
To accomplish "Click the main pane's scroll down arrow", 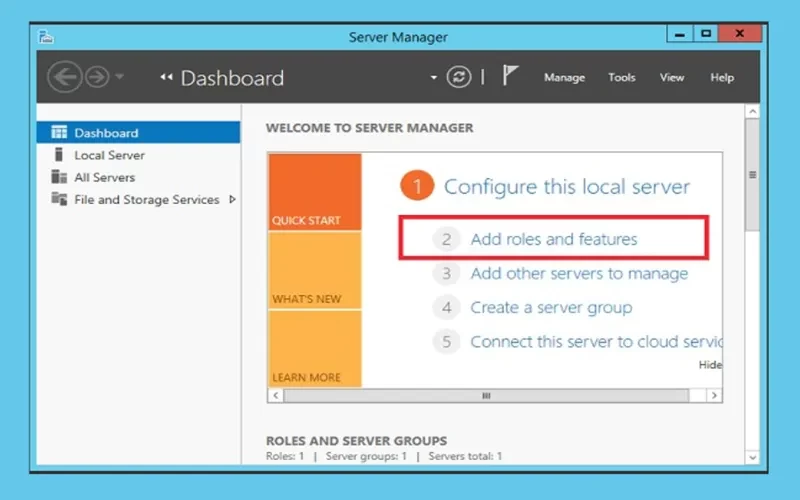I will coord(752,458).
